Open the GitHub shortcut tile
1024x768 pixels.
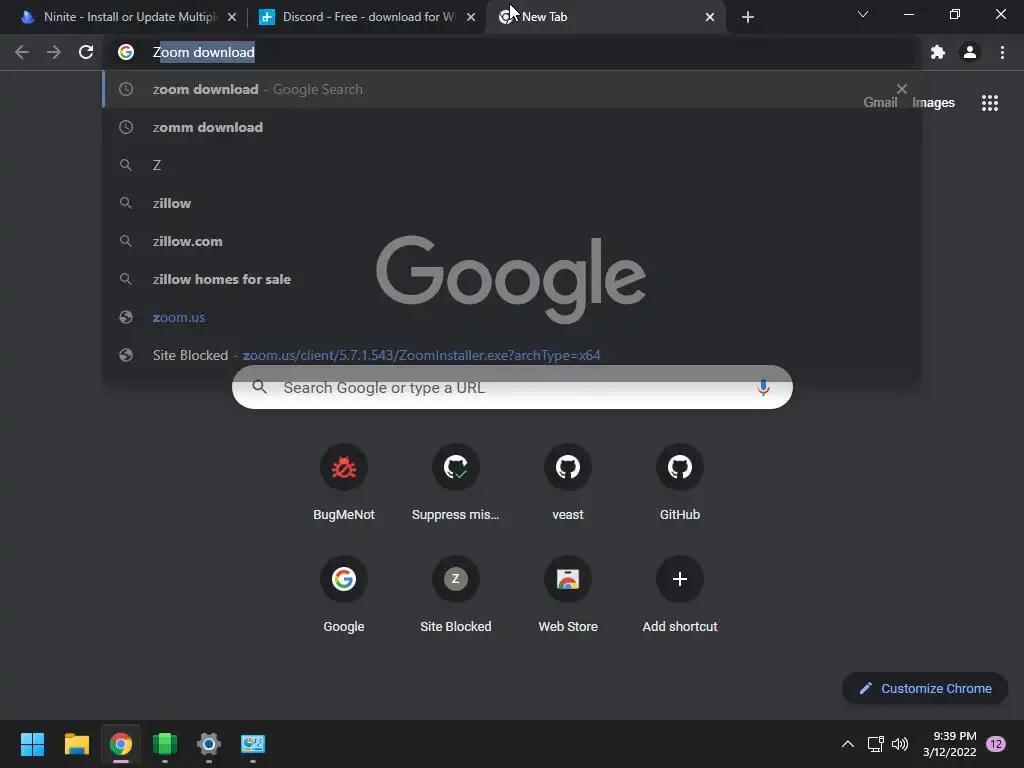pos(680,483)
